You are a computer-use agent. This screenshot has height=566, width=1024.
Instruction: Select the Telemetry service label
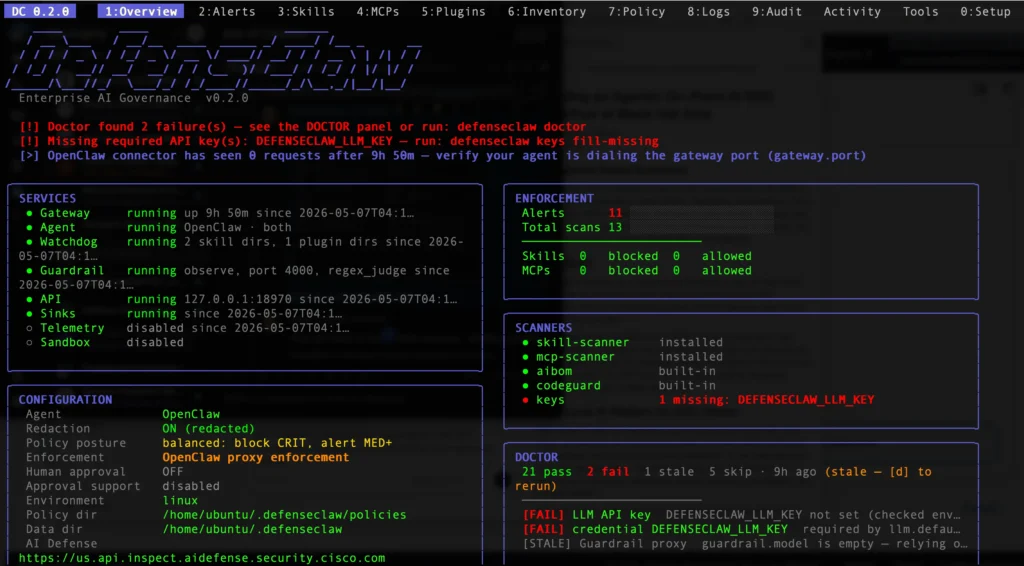coord(72,328)
